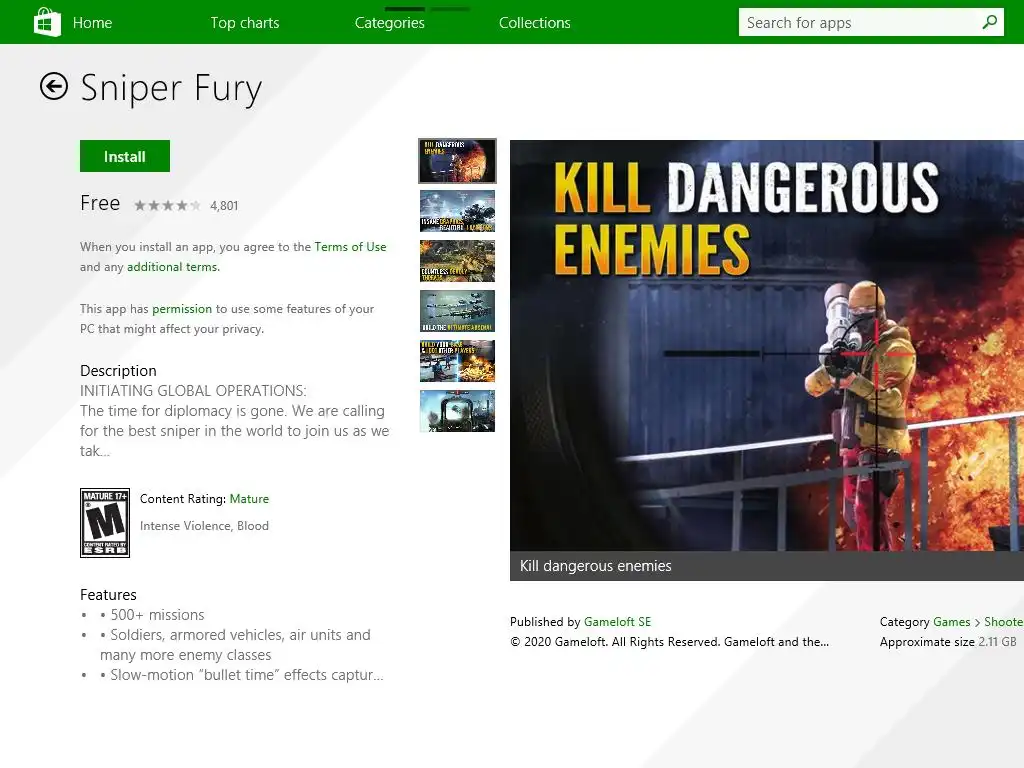Viewport: 1024px width, 768px height.
Task: Click the Description heading
Action: pos(118,371)
